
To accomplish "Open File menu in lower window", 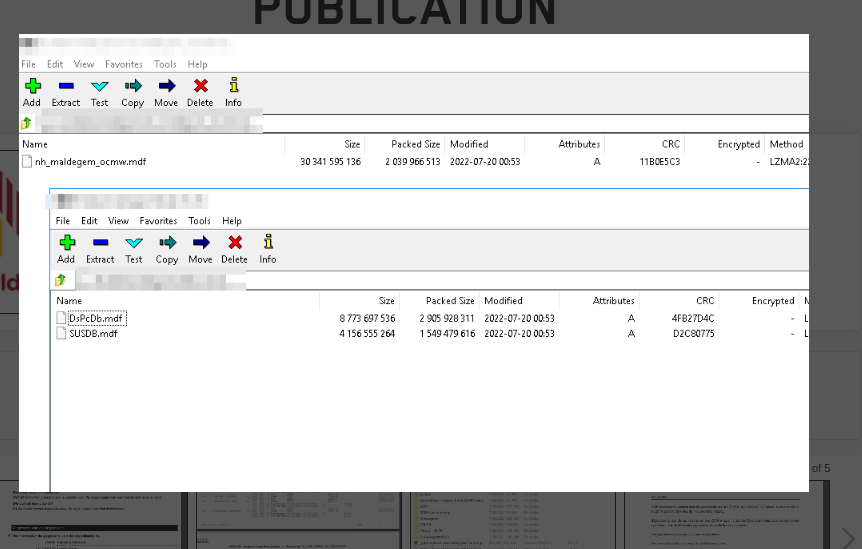I will [63, 221].
